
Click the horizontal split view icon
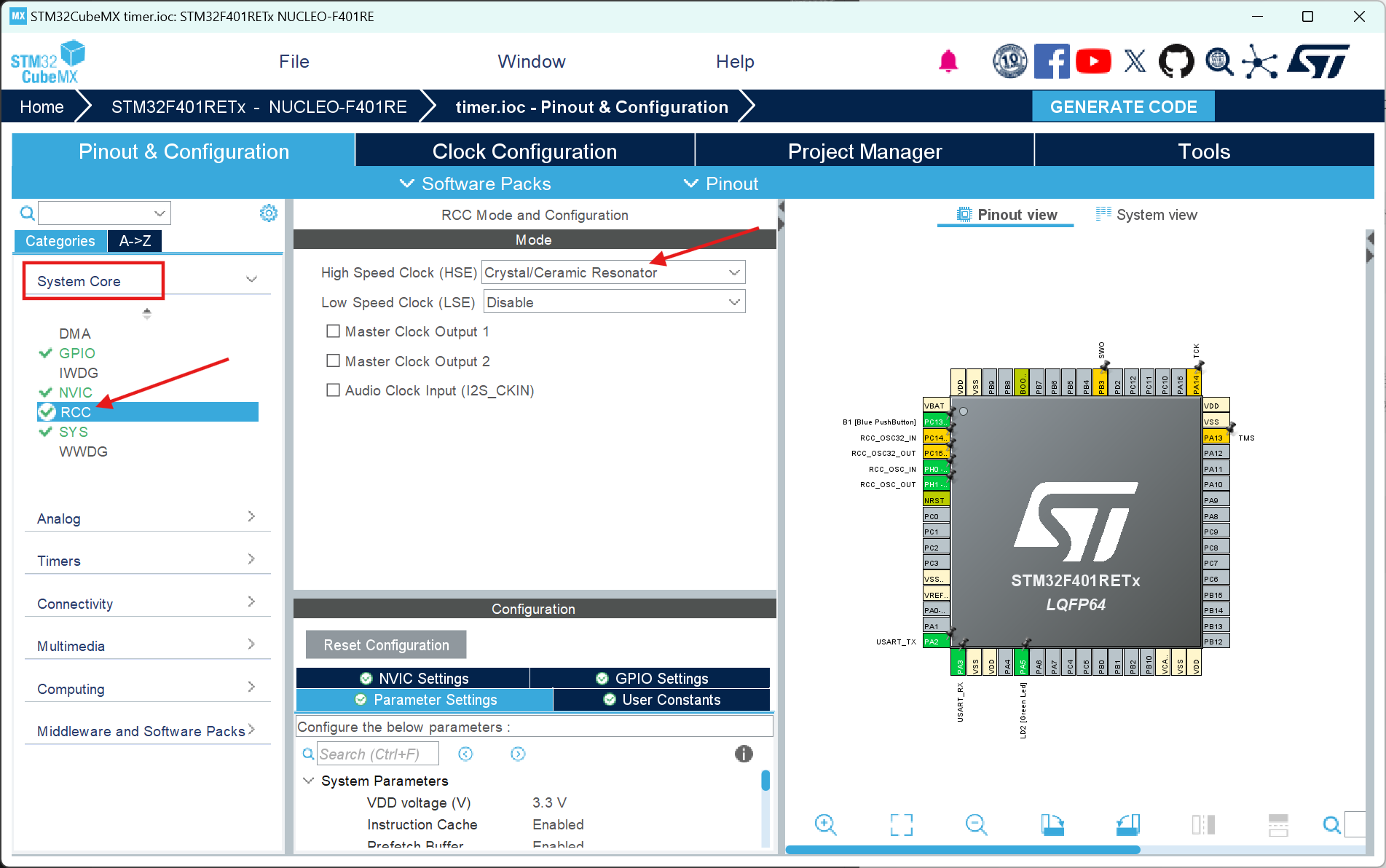tap(1278, 824)
